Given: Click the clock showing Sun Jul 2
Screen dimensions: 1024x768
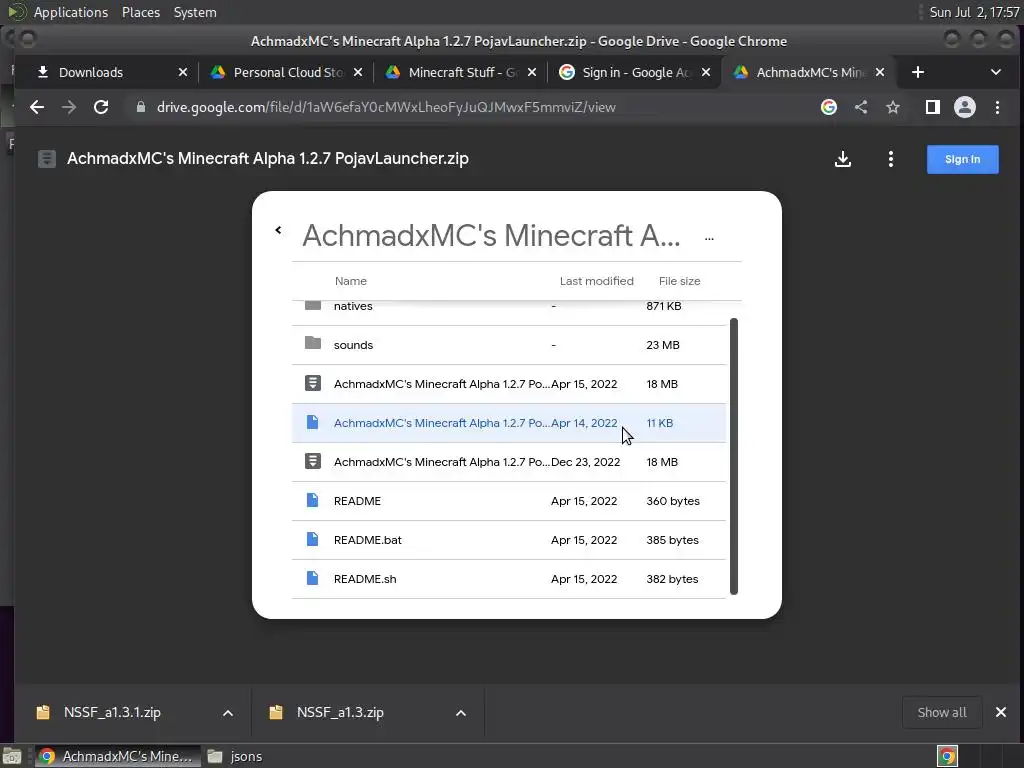Looking at the screenshot, I should click(x=974, y=12).
